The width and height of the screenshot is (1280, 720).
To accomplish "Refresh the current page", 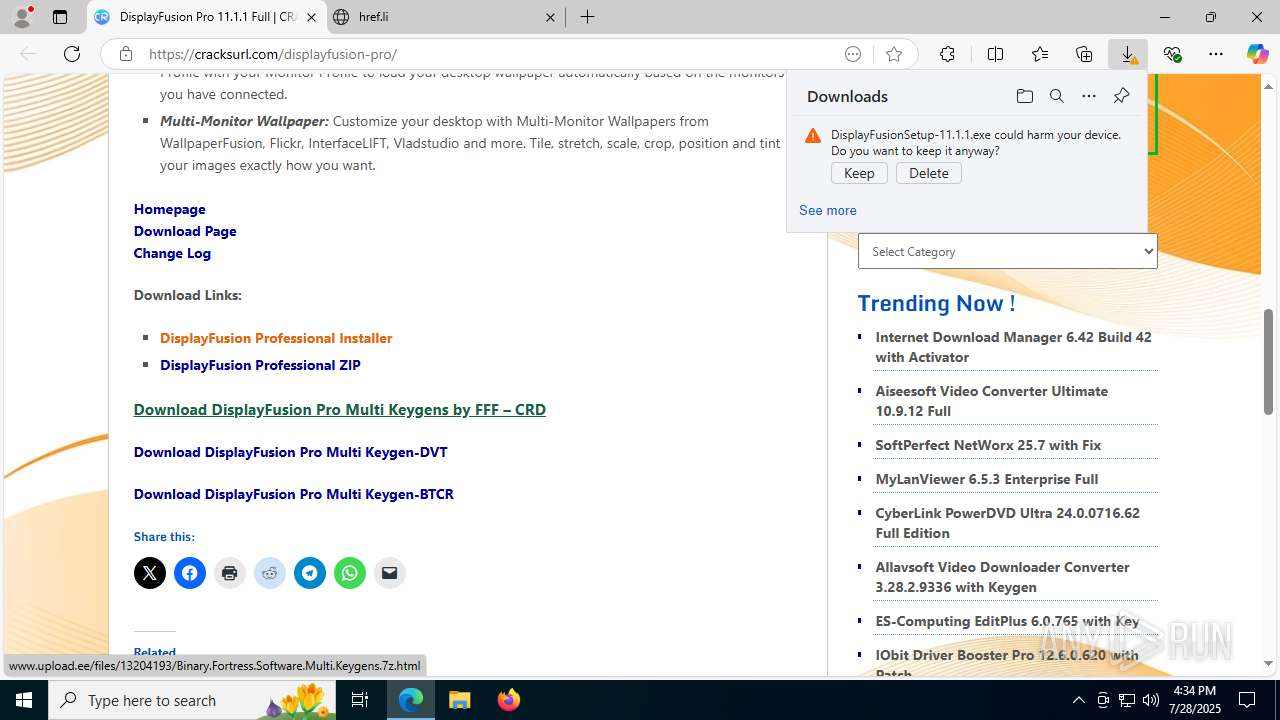I will click(72, 54).
